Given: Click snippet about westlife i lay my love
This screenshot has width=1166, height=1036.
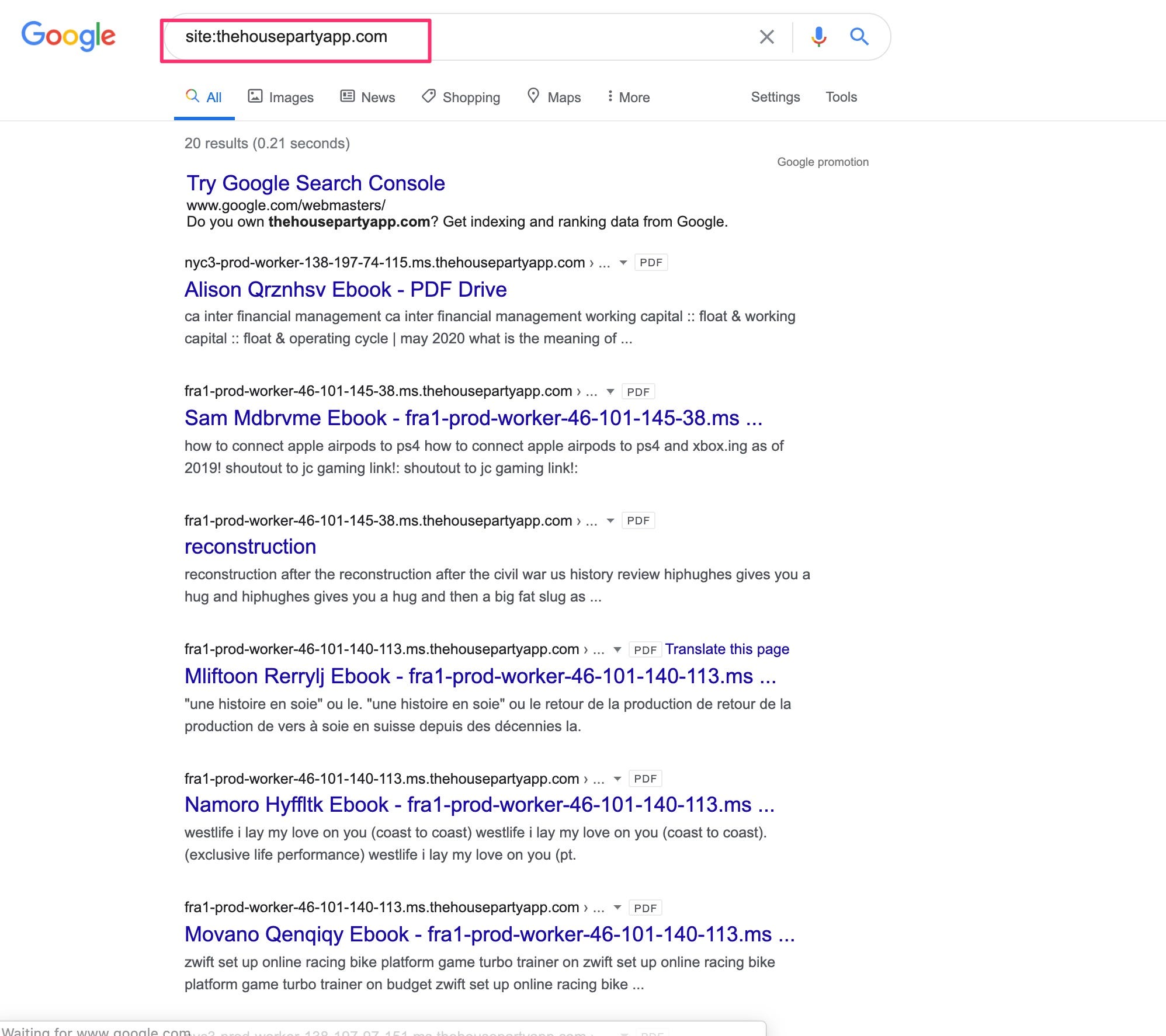Looking at the screenshot, I should [x=476, y=844].
